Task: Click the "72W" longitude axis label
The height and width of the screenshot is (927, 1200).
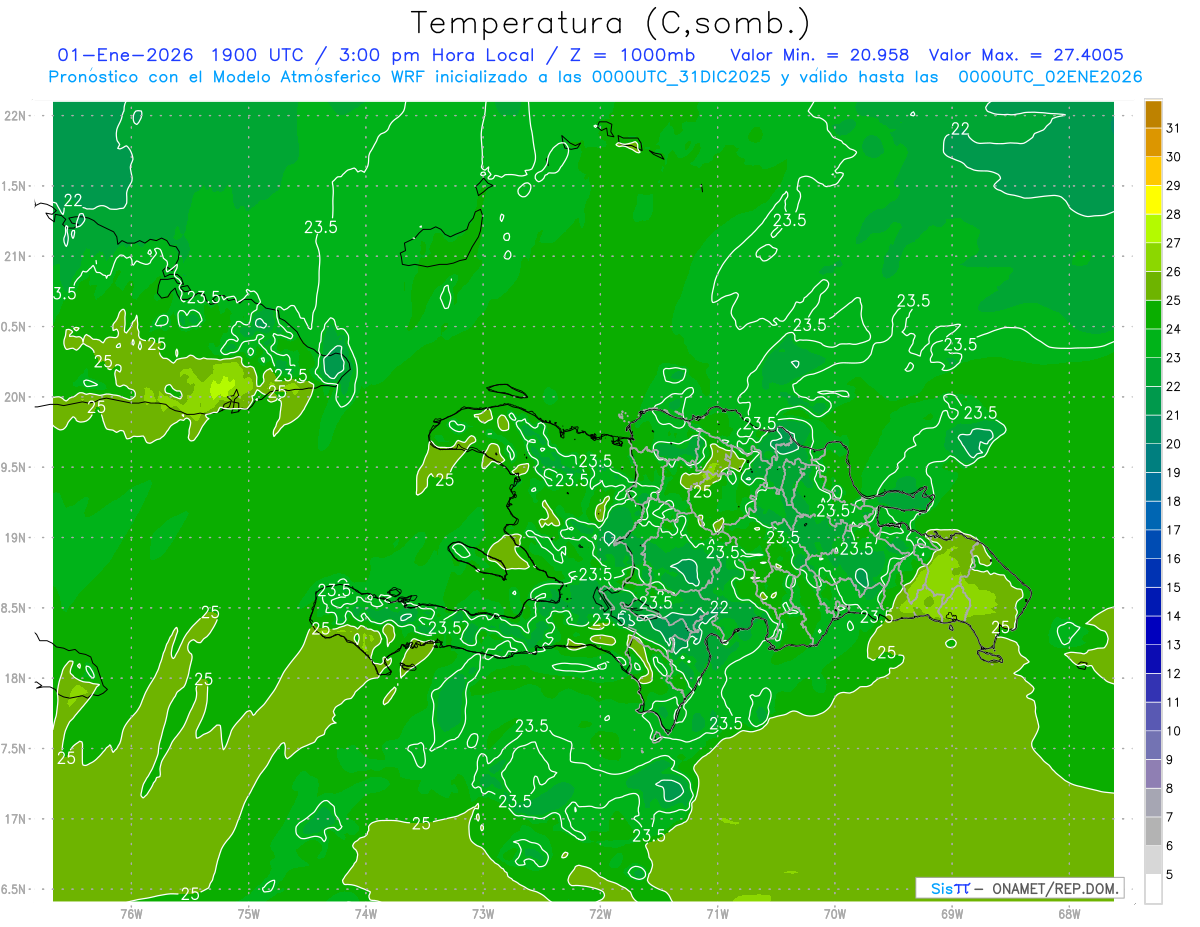Action: point(600,913)
